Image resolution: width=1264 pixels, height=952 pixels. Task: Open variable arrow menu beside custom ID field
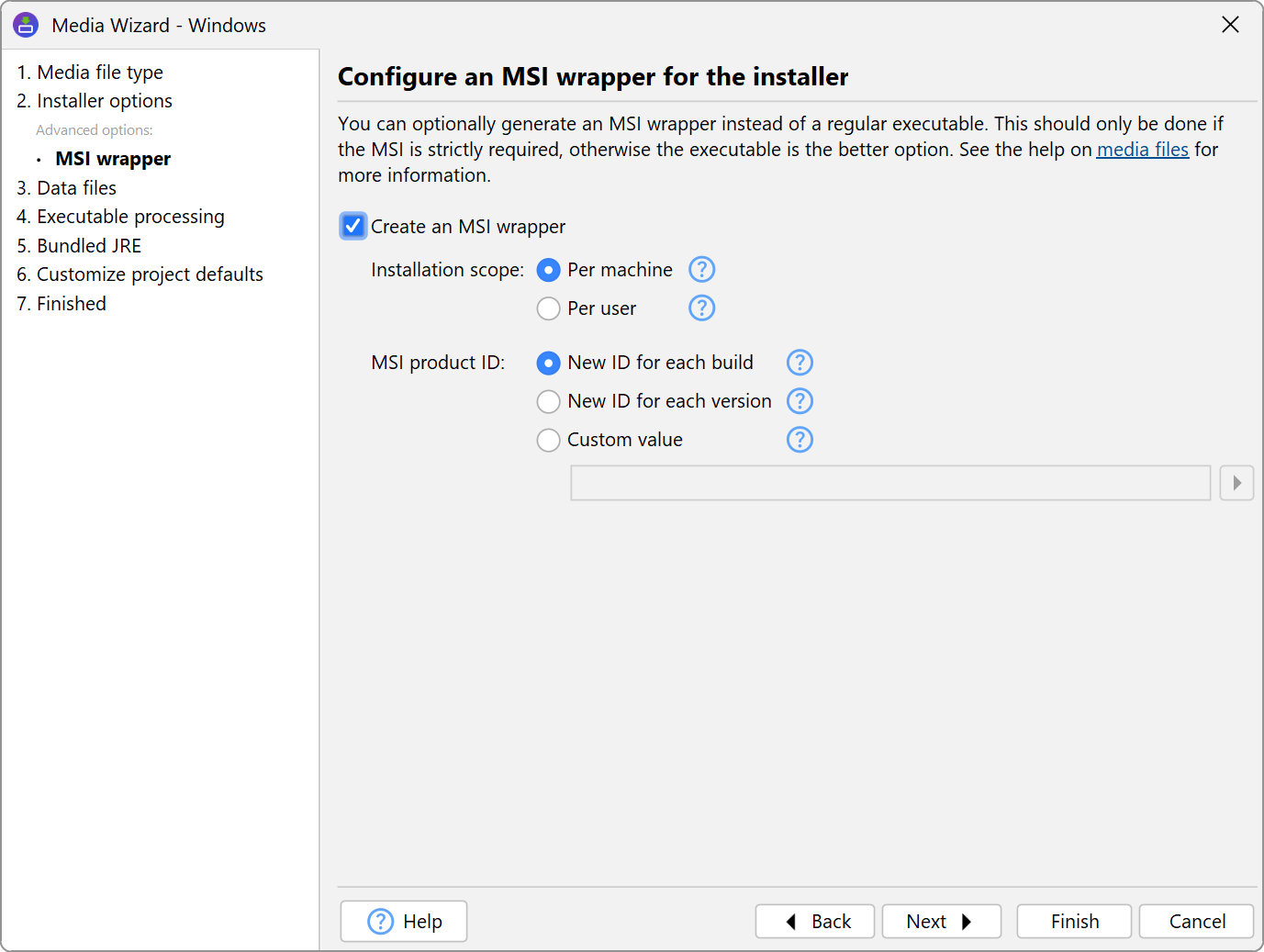point(1236,483)
